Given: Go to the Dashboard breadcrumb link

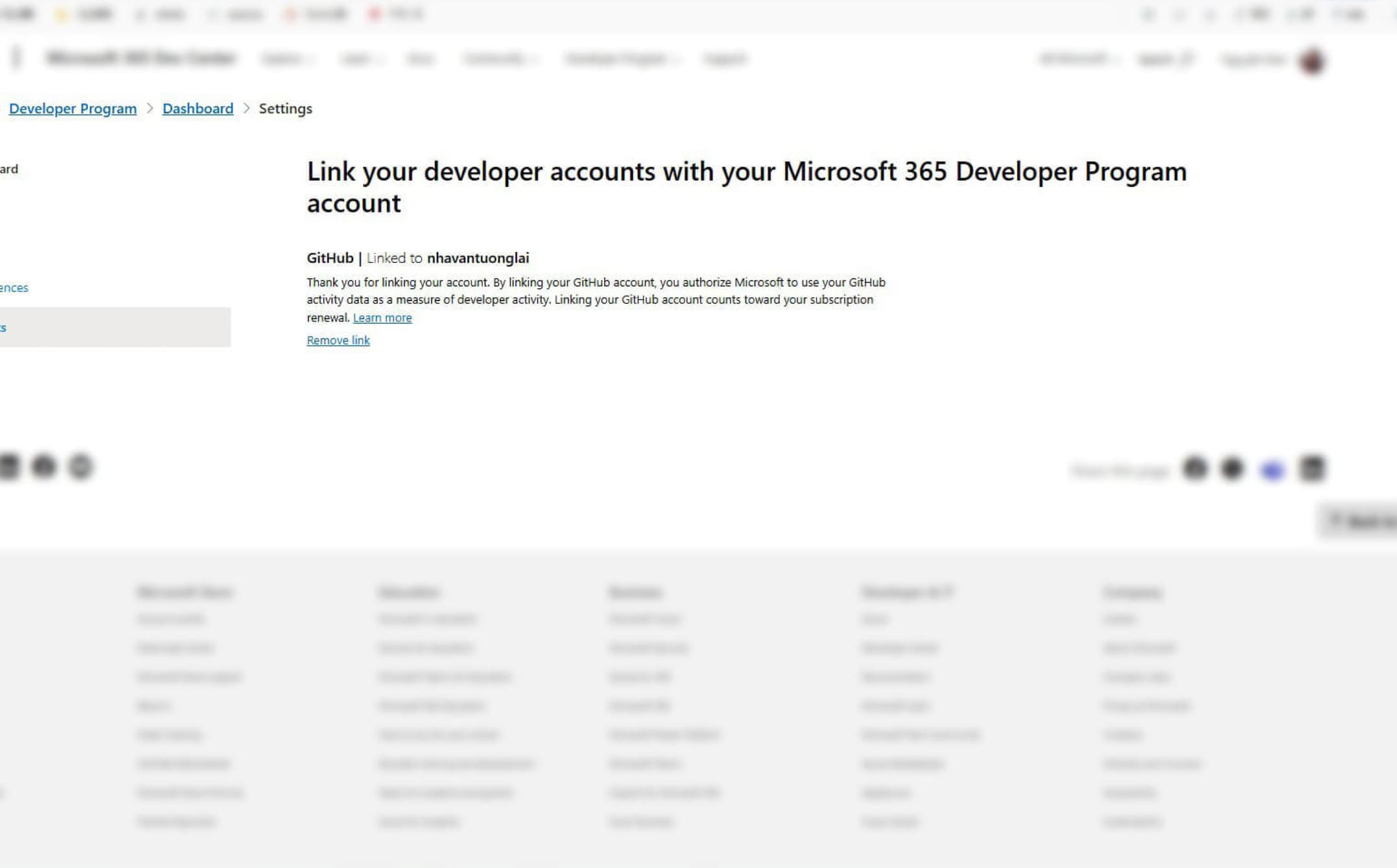Looking at the screenshot, I should click(198, 108).
